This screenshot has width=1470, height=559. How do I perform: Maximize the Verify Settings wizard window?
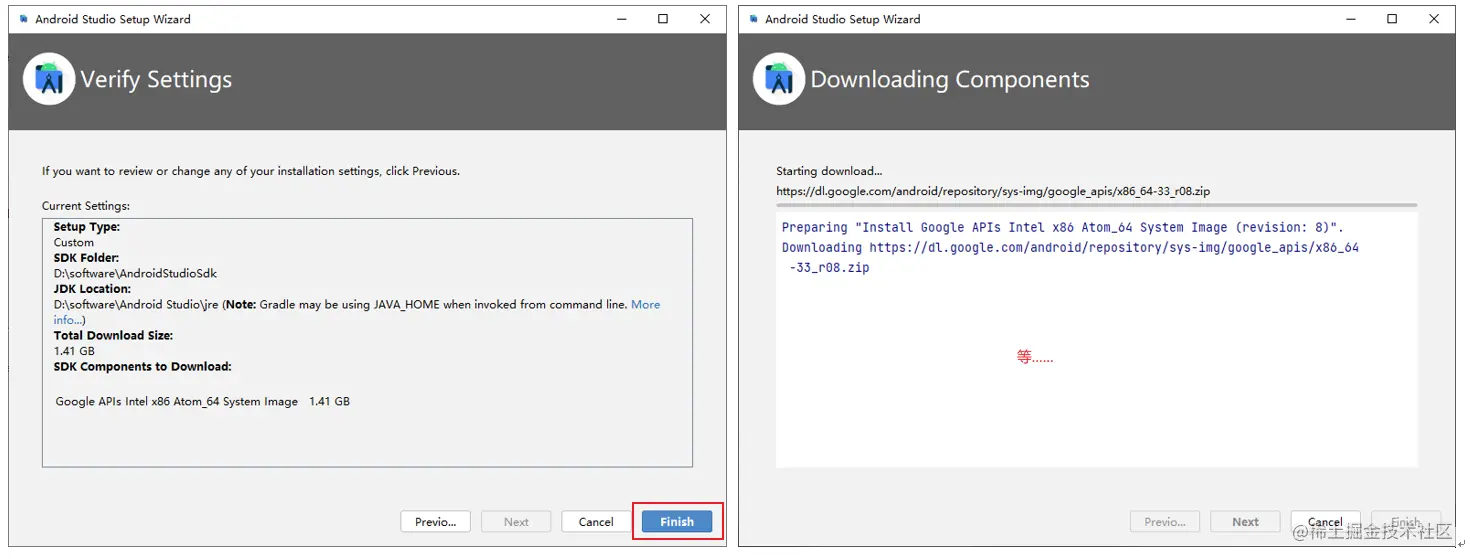pos(663,19)
